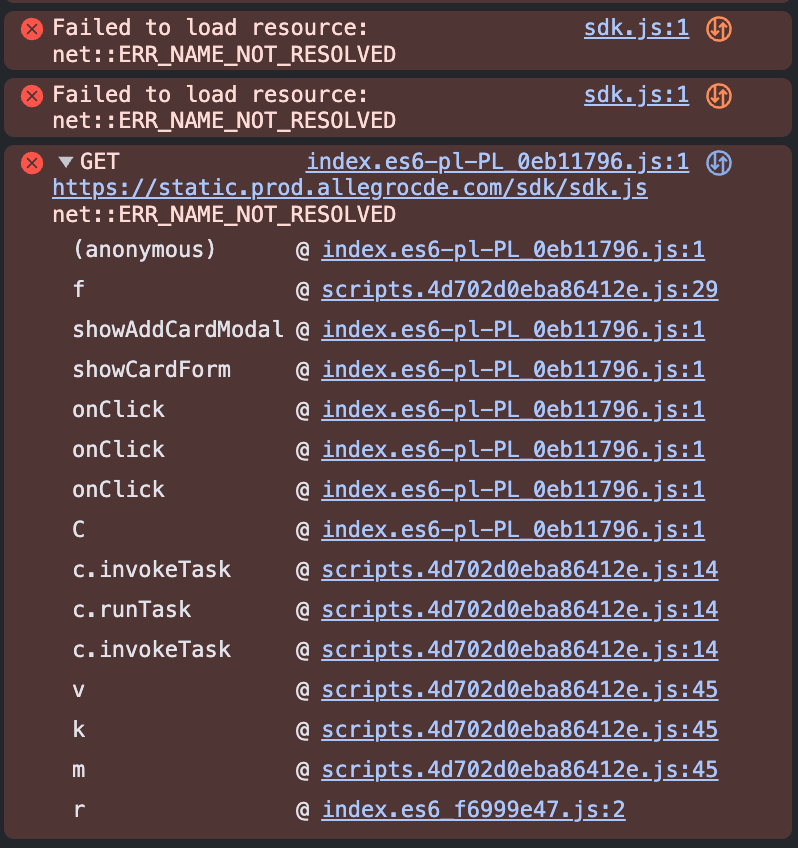Open source link for (anonymous) frame
The image size is (798, 848).
point(513,249)
